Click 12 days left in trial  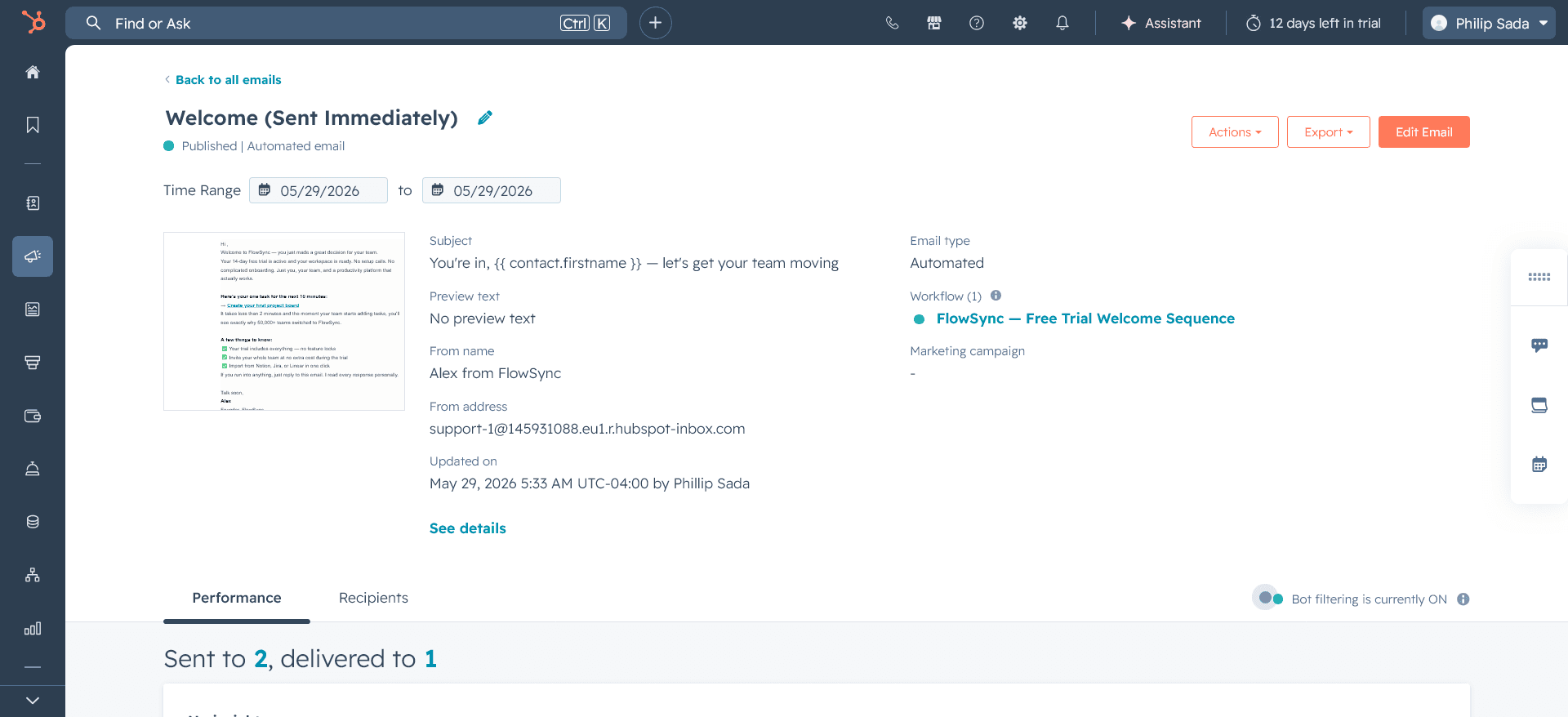(1313, 23)
